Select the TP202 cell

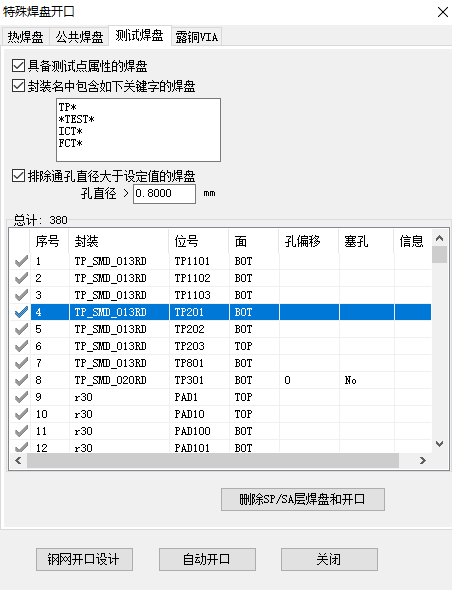(199, 329)
